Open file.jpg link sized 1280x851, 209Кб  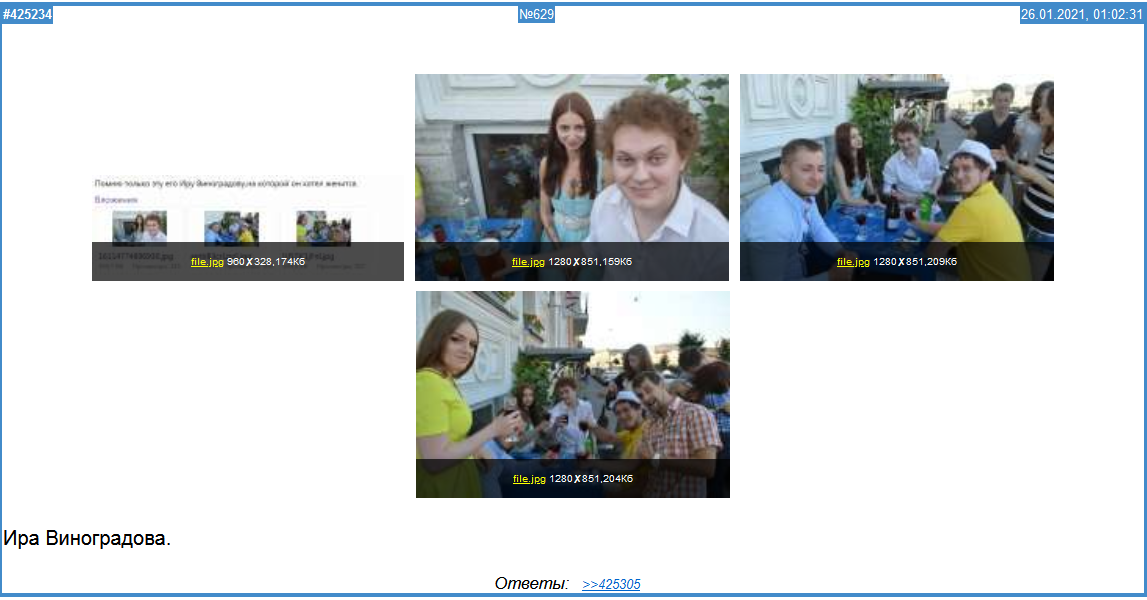pyautogui.click(x=853, y=262)
